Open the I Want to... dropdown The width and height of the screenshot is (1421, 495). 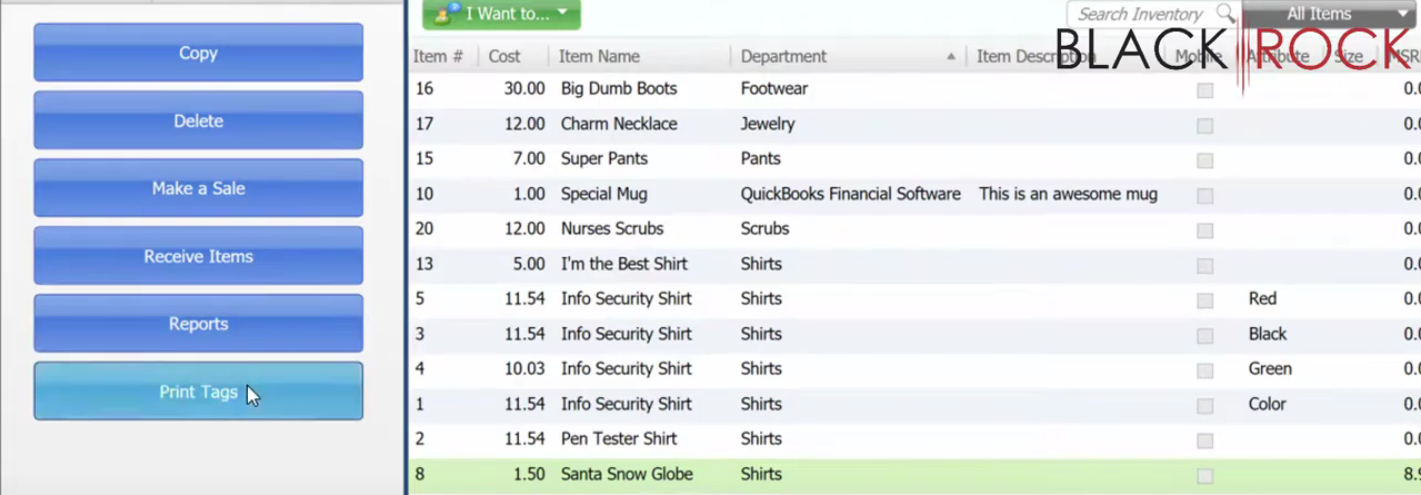click(x=501, y=14)
